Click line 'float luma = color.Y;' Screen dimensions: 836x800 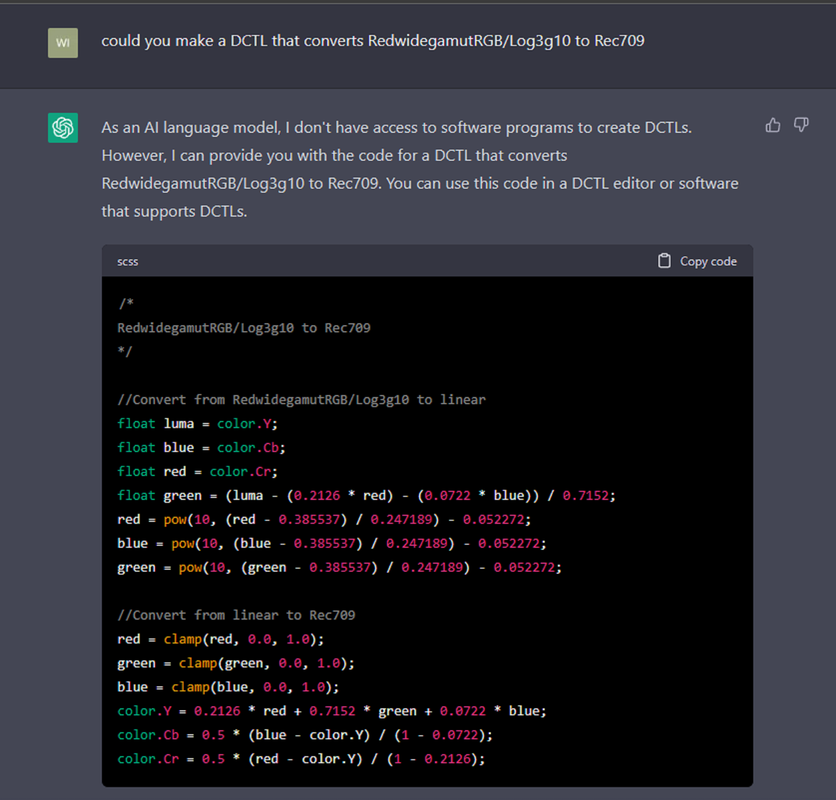pyautogui.click(x=197, y=424)
